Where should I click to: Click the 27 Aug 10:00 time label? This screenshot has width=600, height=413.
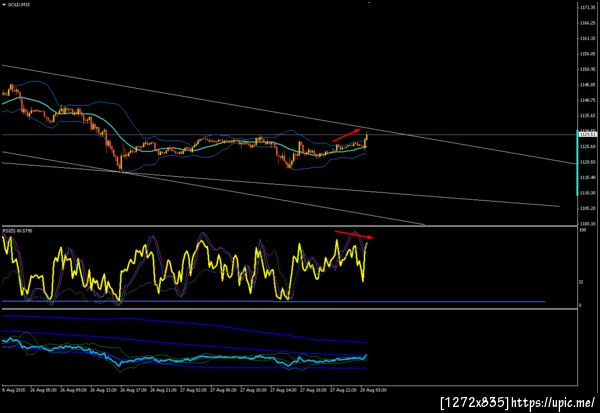coord(253,390)
